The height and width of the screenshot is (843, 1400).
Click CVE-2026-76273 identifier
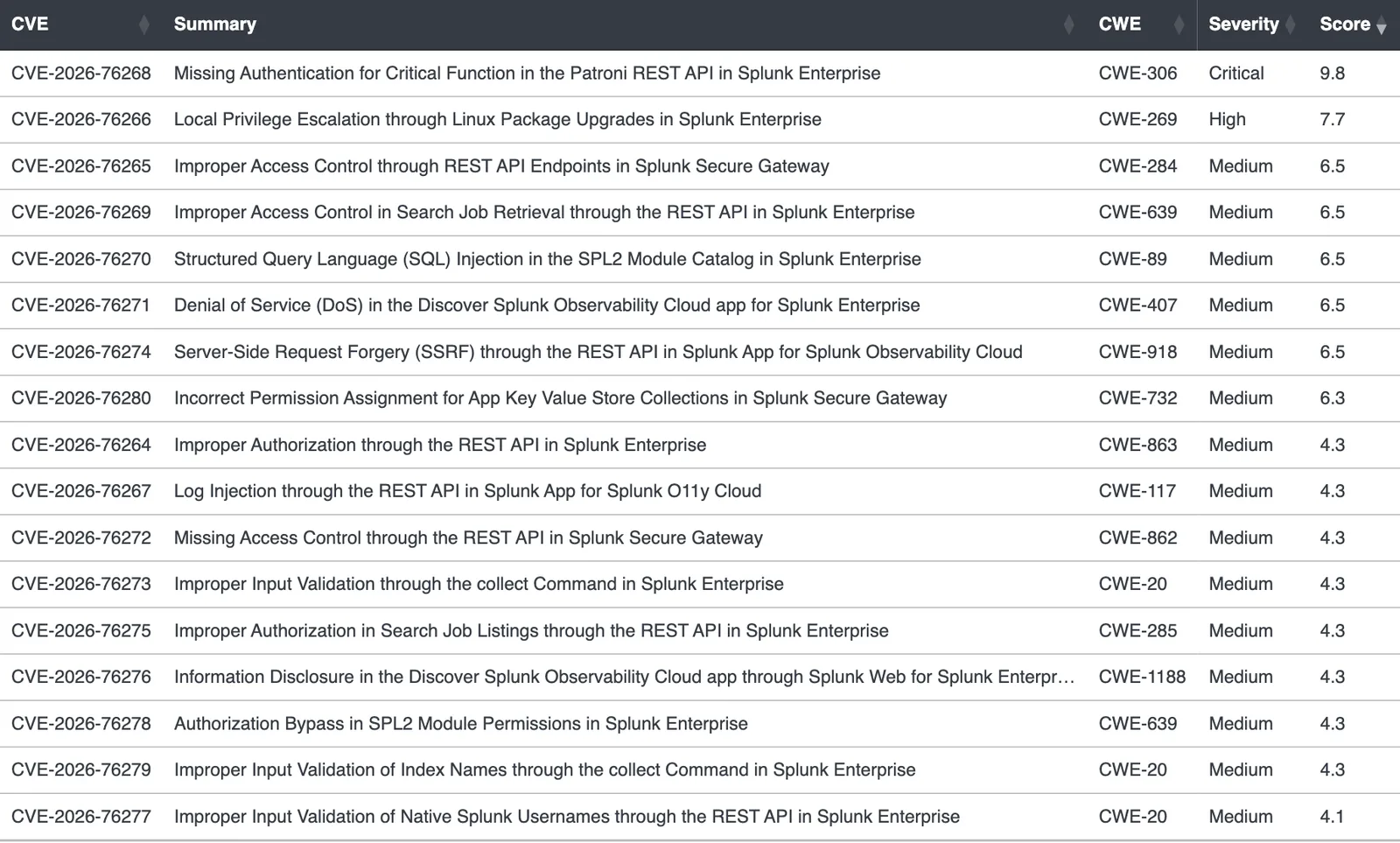(x=81, y=584)
